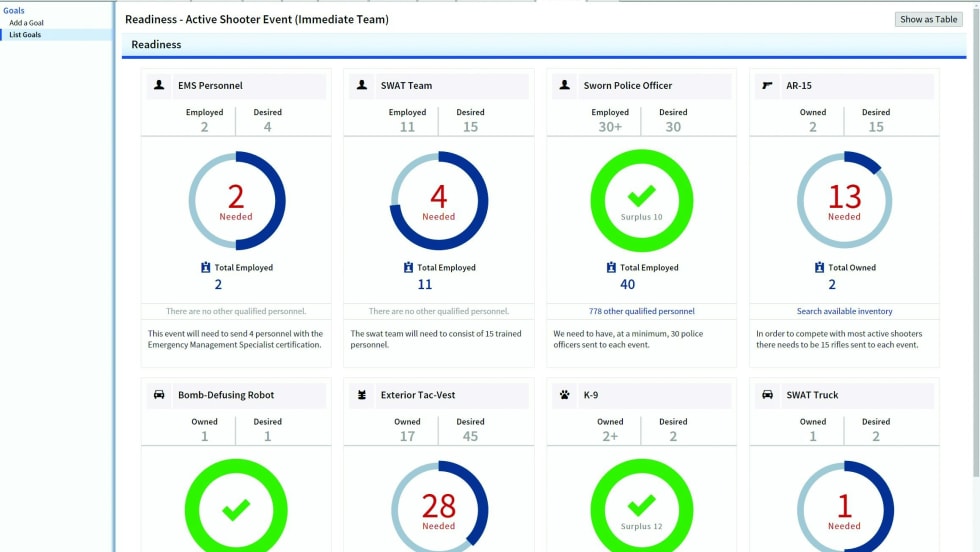This screenshot has height=552, width=980.
Task: Click the Exterior Tac-Vest icon
Action: [x=362, y=395]
